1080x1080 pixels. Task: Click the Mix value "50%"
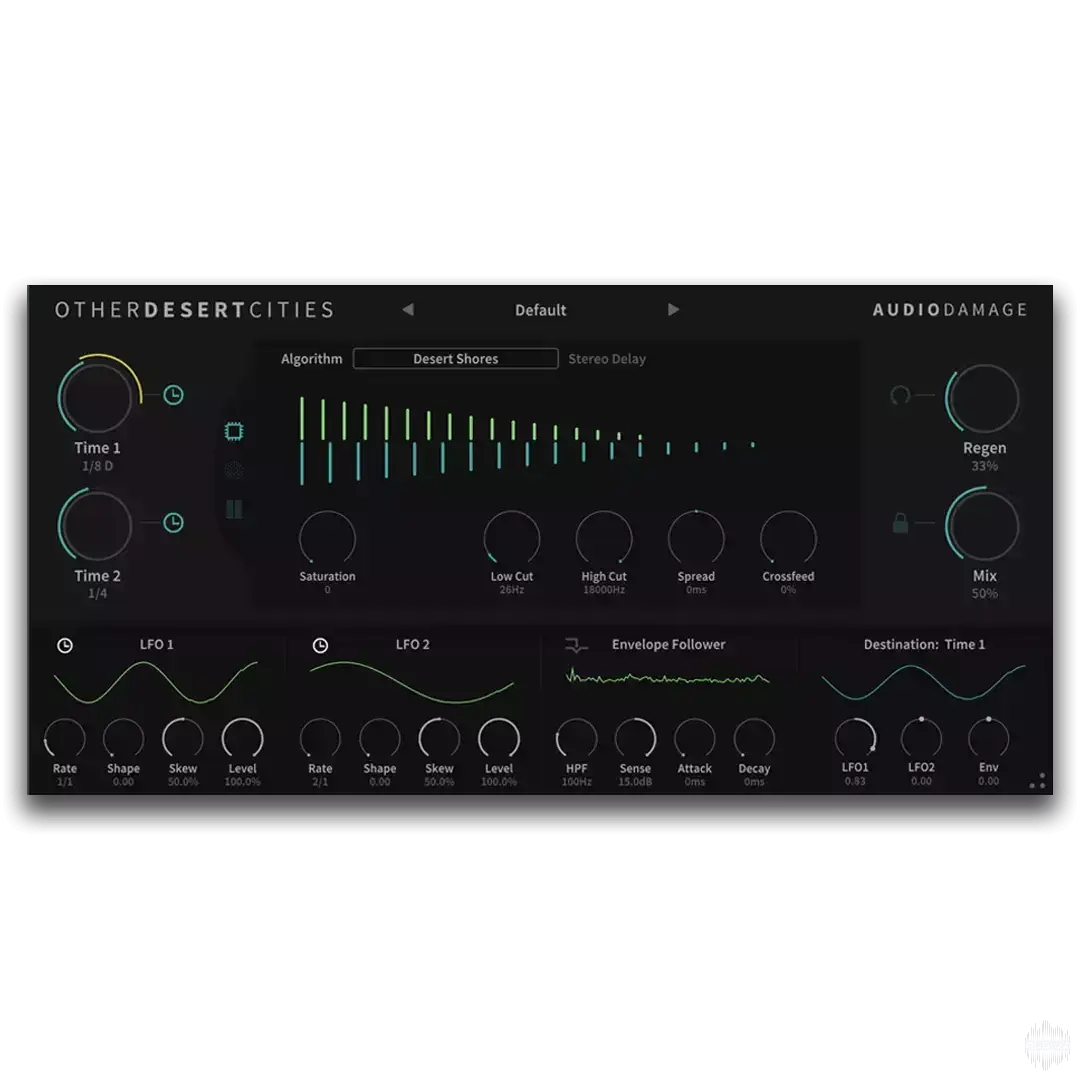pos(984,594)
